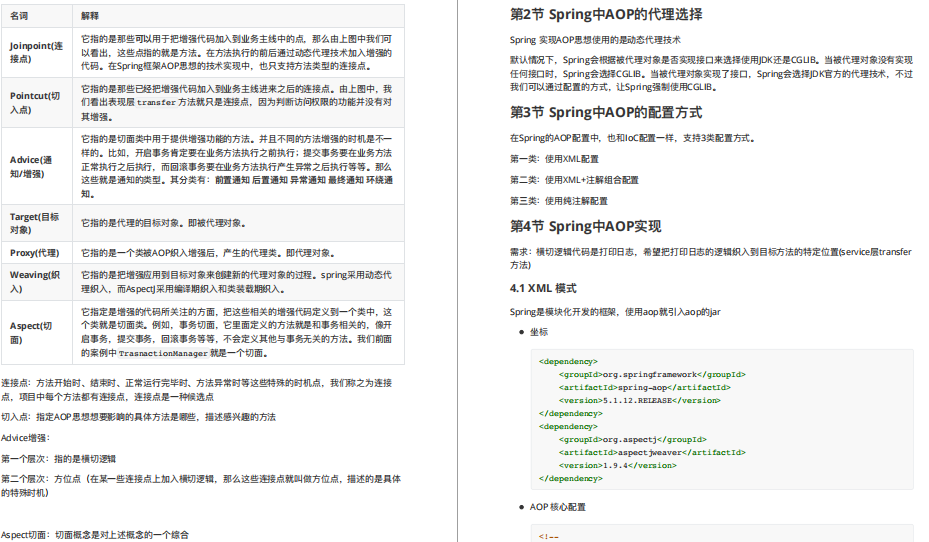929x542 pixels.
Task: Click the paragraph starting '切入点：指定AOP思想'
Action: (138, 417)
